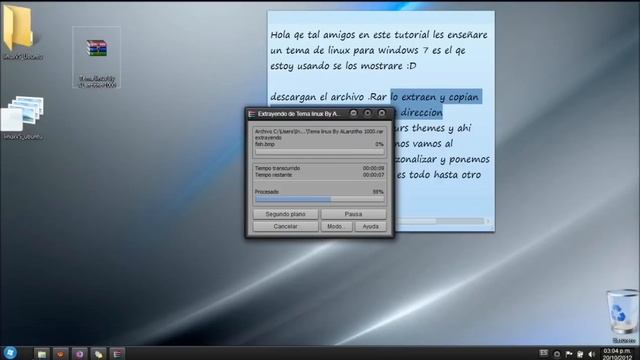
Task: Click the WinRAR icon in extraction dialog title
Action: [x=252, y=114]
